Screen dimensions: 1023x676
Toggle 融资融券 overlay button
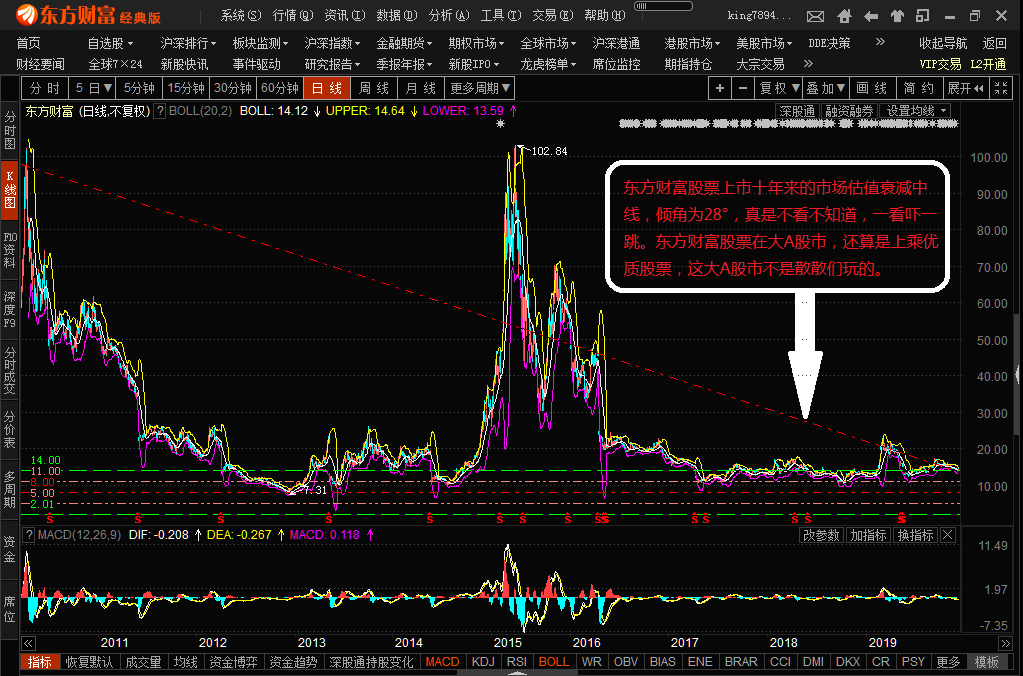click(x=849, y=111)
